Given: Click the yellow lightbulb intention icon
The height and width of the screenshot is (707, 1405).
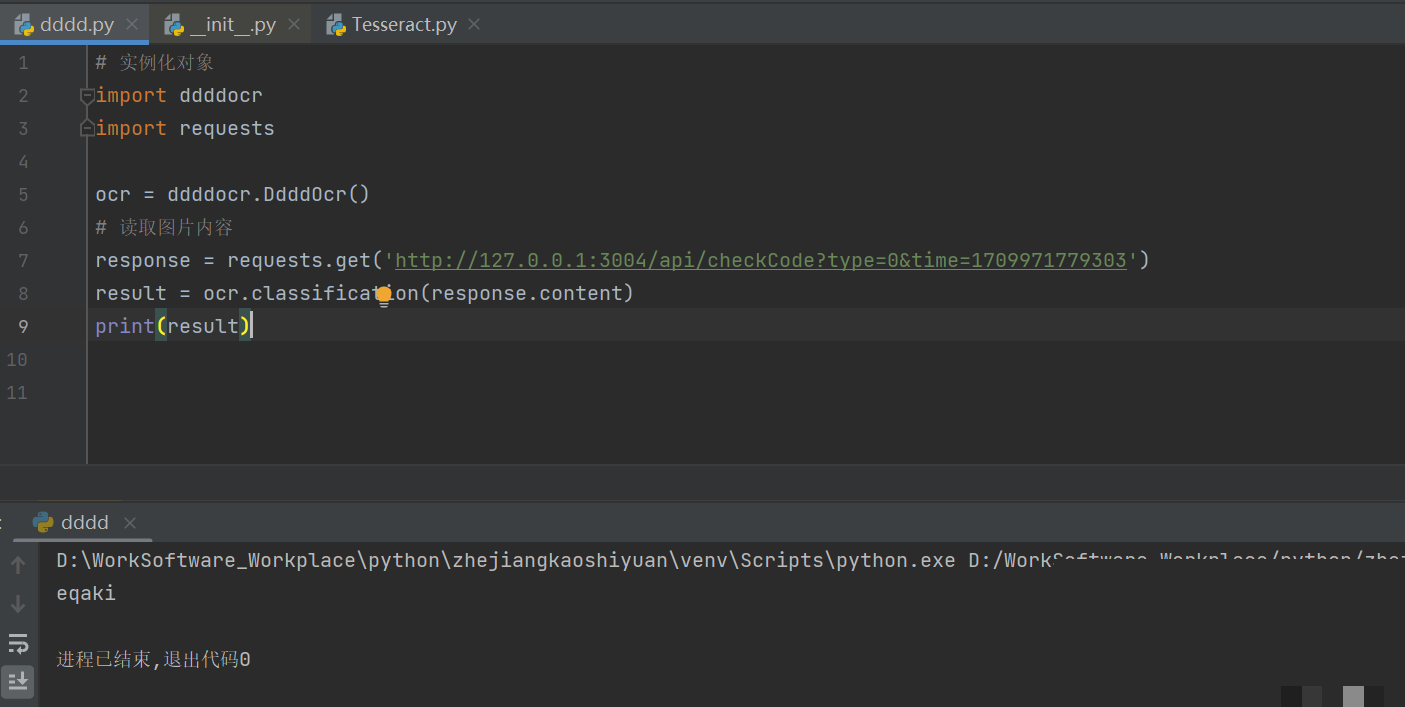Looking at the screenshot, I should pos(384,295).
